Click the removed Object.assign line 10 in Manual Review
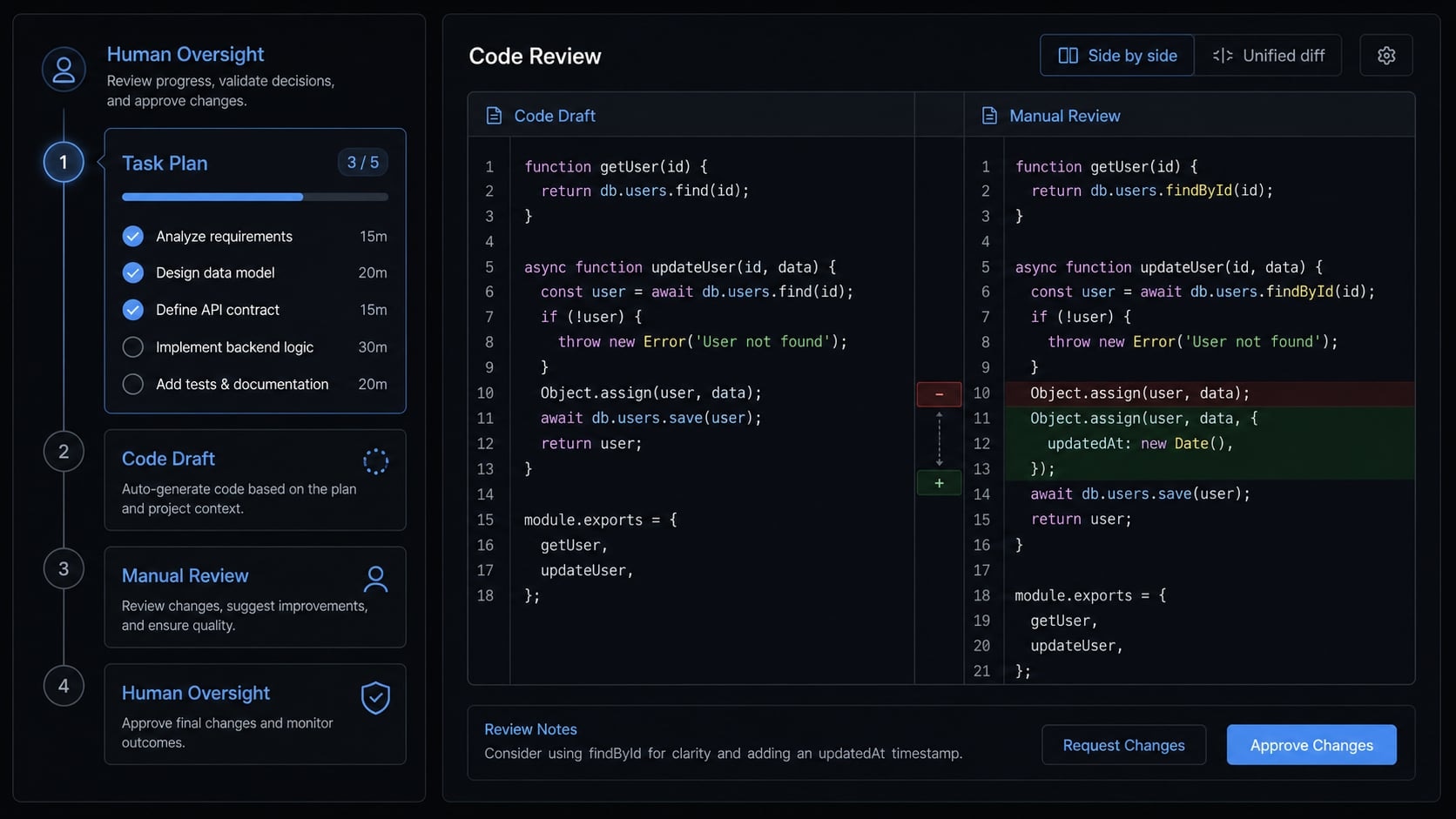This screenshot has width=1456, height=819. pos(1209,393)
